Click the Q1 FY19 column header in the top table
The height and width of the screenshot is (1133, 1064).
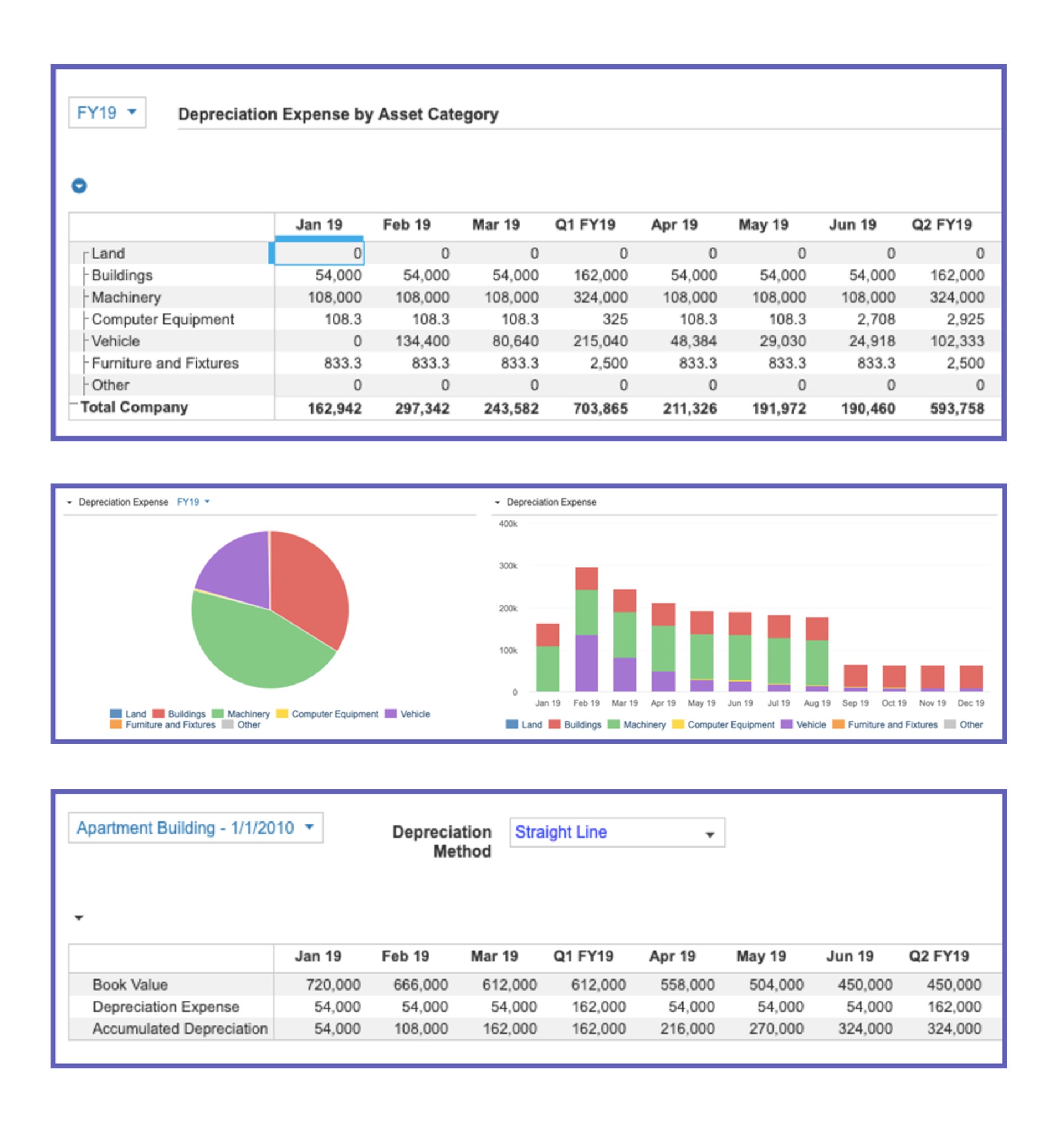pos(585,225)
